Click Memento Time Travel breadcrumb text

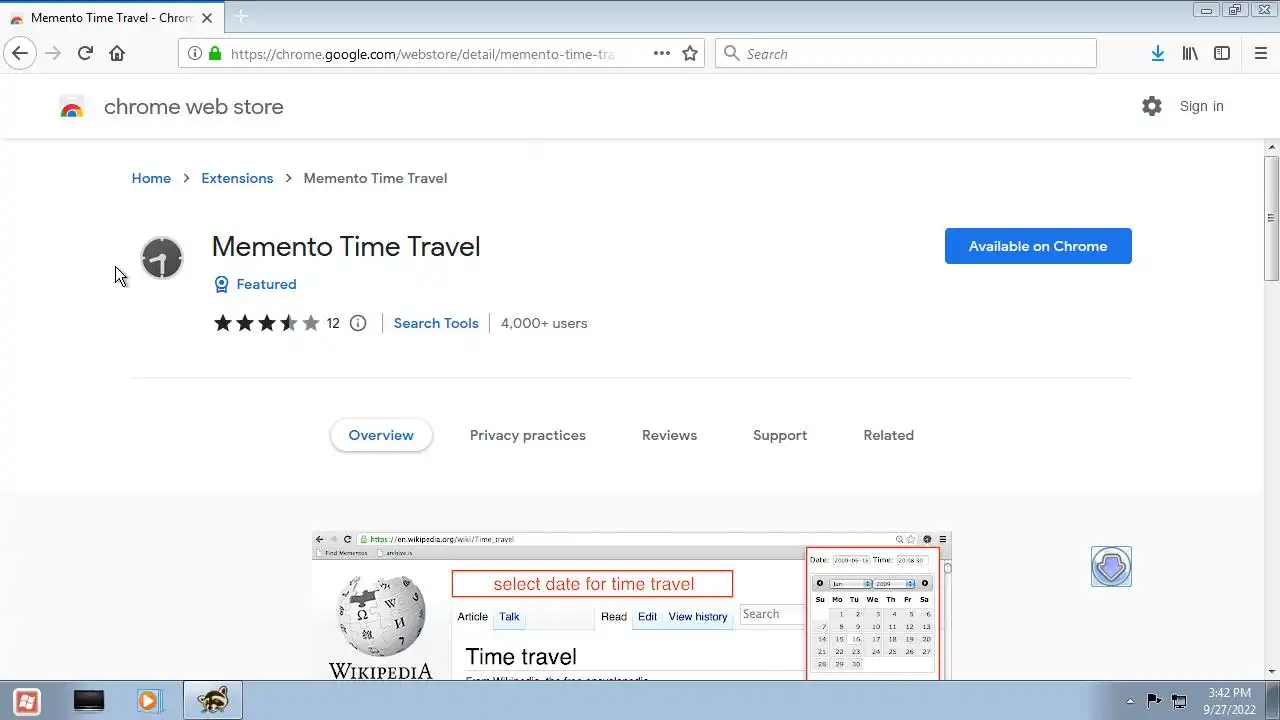click(x=375, y=178)
